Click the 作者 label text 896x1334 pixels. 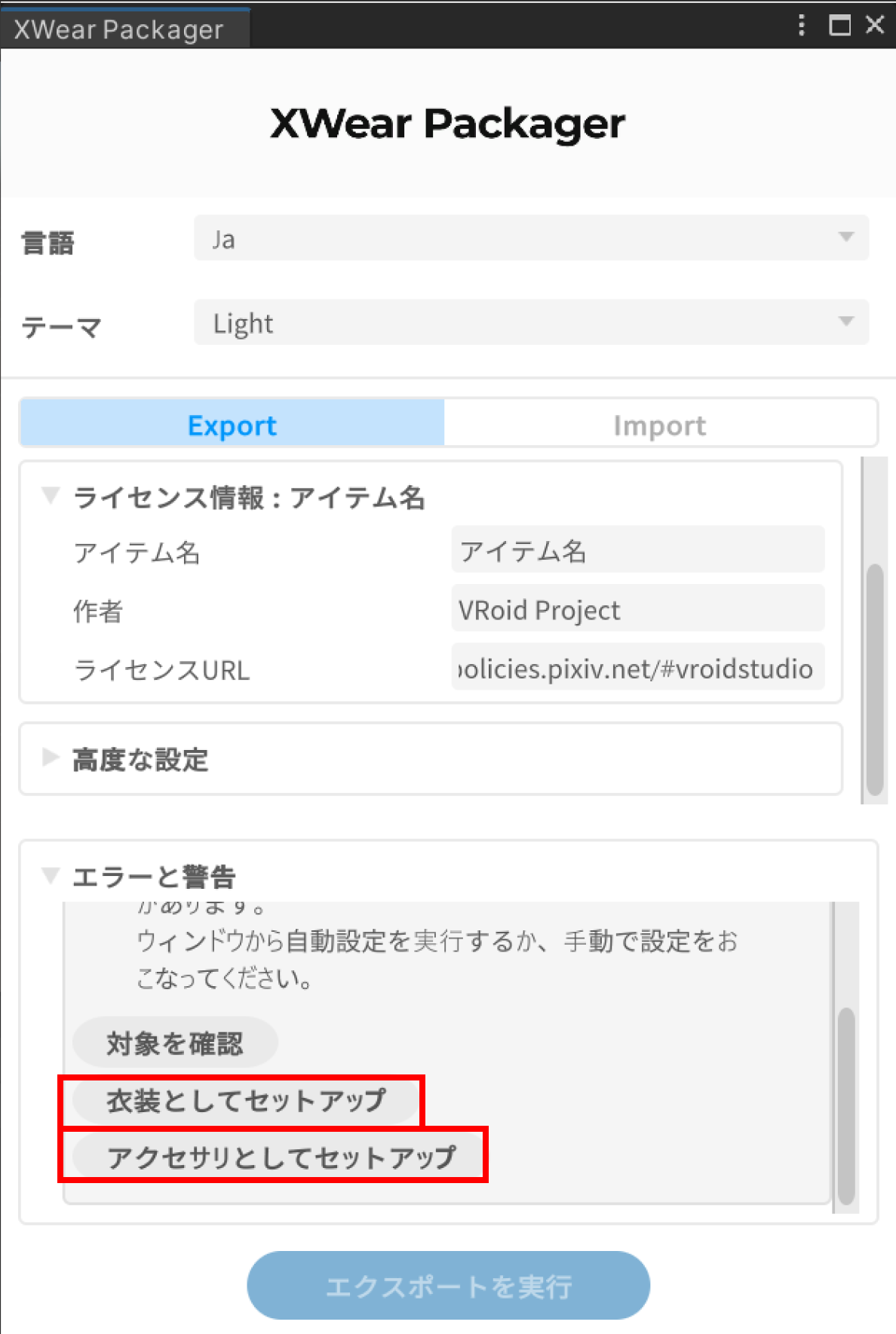tap(98, 610)
